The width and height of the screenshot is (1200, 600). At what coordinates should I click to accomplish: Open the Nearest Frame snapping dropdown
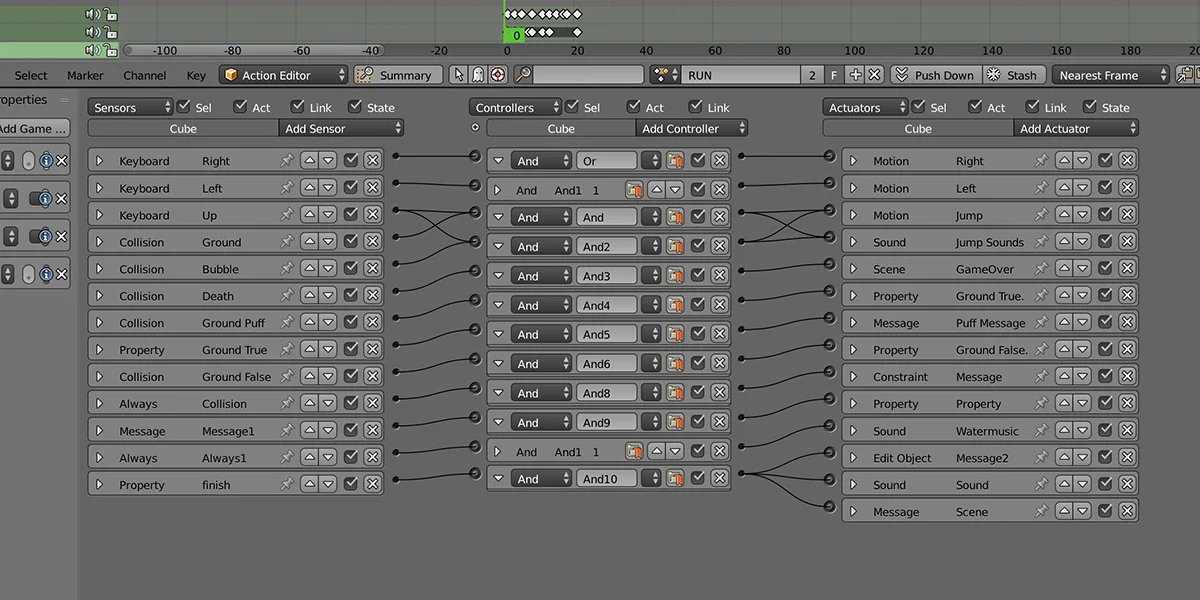coord(1110,75)
